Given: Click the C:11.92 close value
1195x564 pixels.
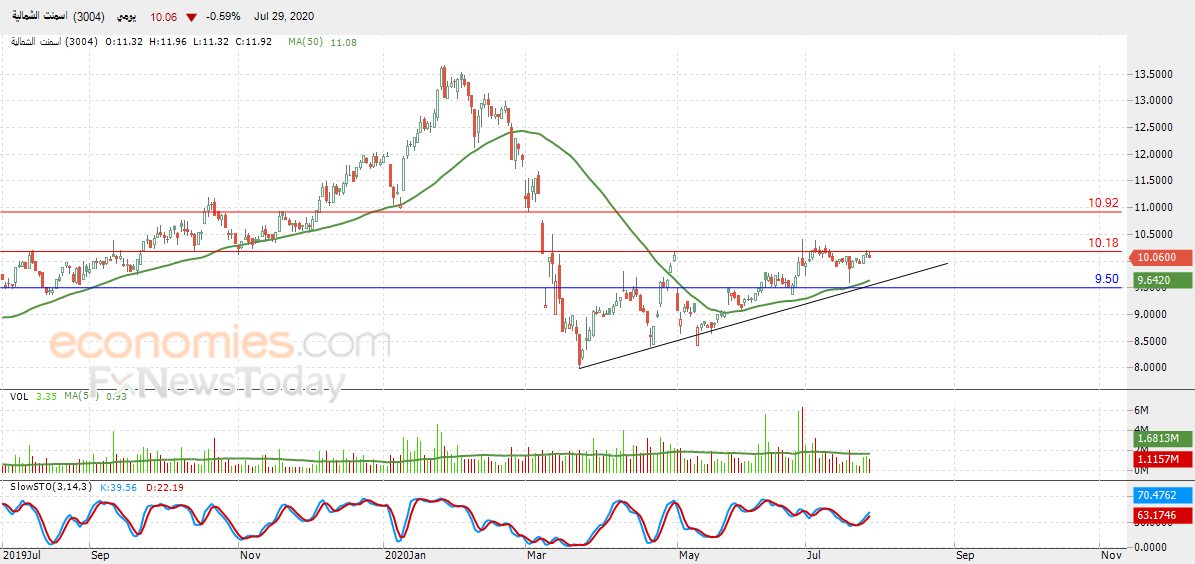Looking at the screenshot, I should click(253, 42).
